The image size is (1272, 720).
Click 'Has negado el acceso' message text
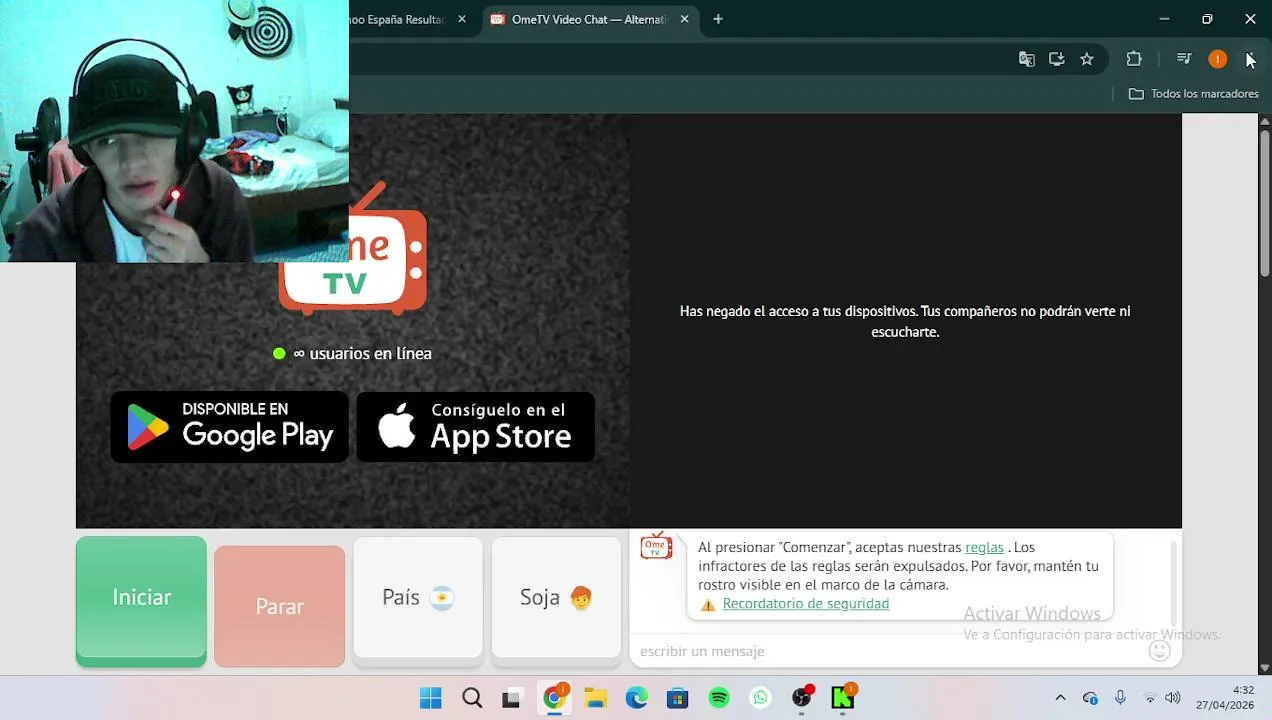905,321
